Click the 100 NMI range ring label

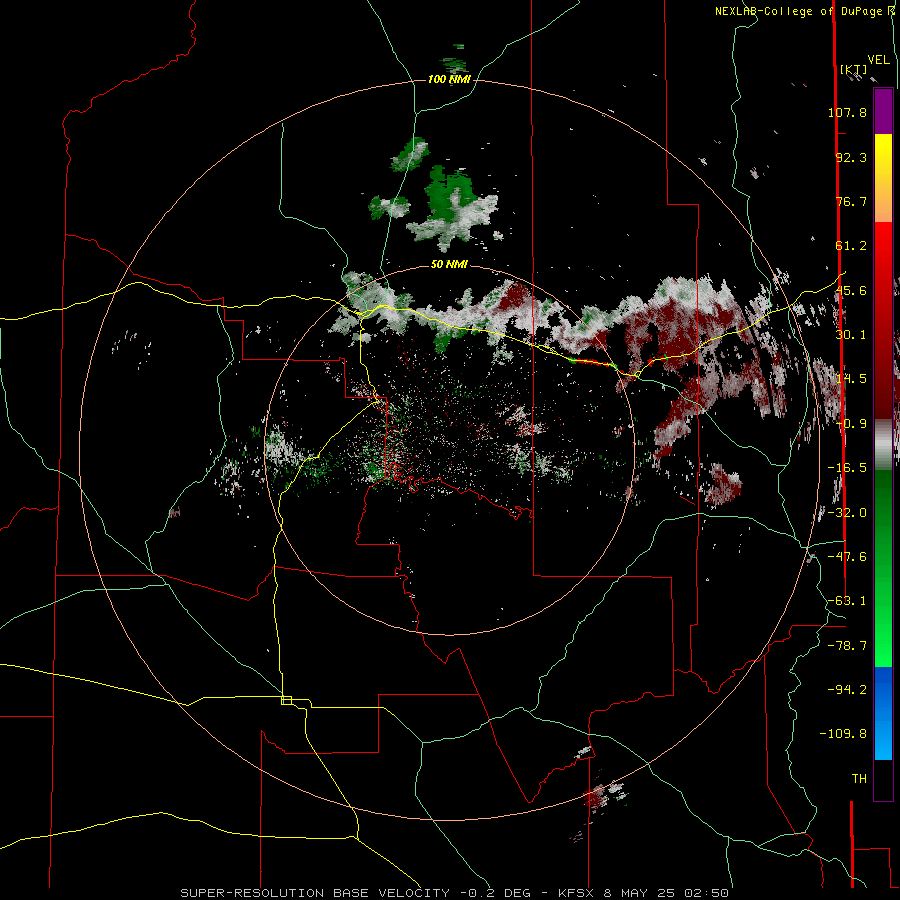pyautogui.click(x=449, y=79)
